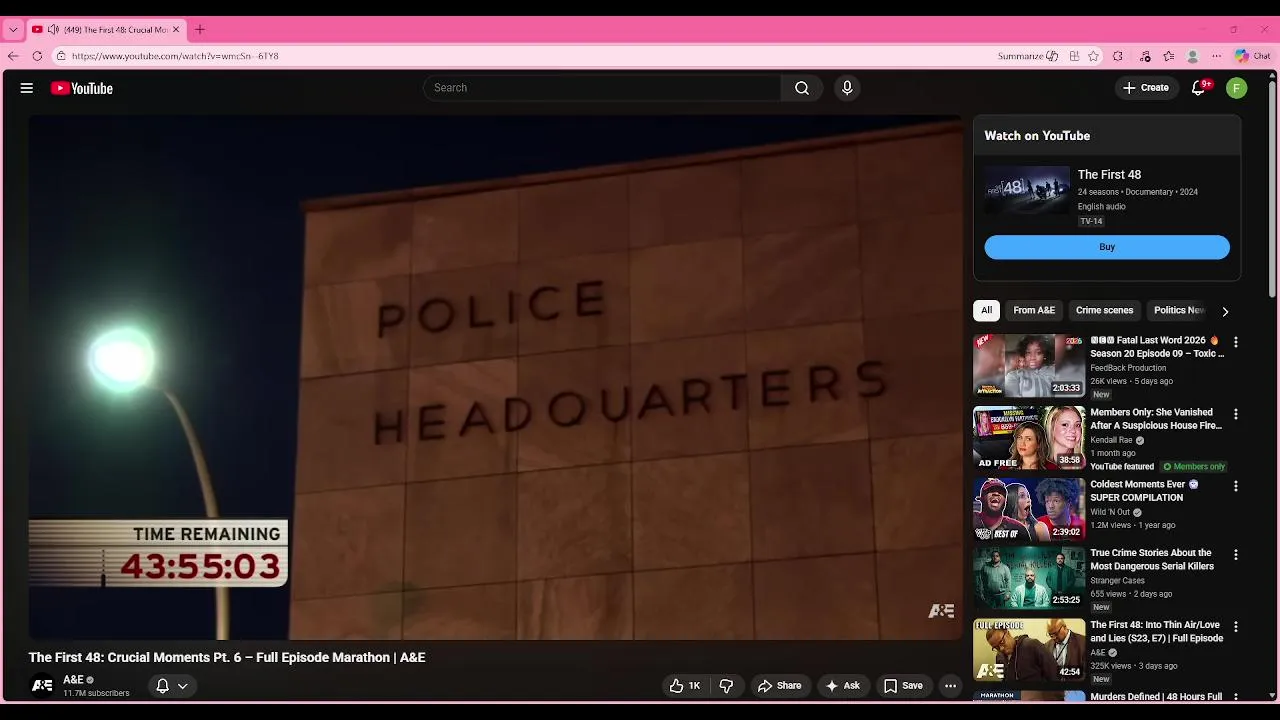The image size is (1280, 720).
Task: Dislike the video with thumbs down
Action: point(727,686)
